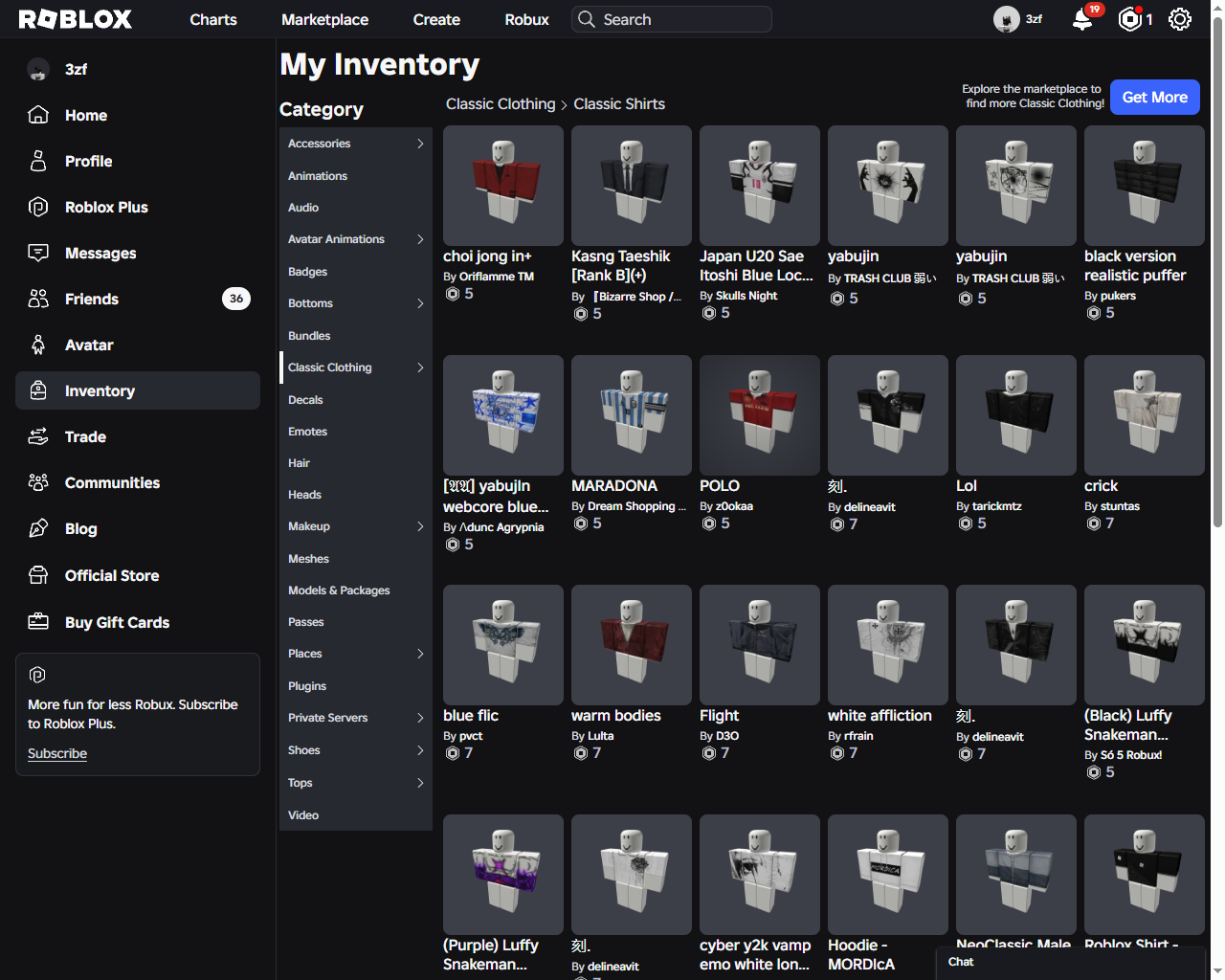
Task: Open the Chat panel
Action: pyautogui.click(x=1070, y=962)
